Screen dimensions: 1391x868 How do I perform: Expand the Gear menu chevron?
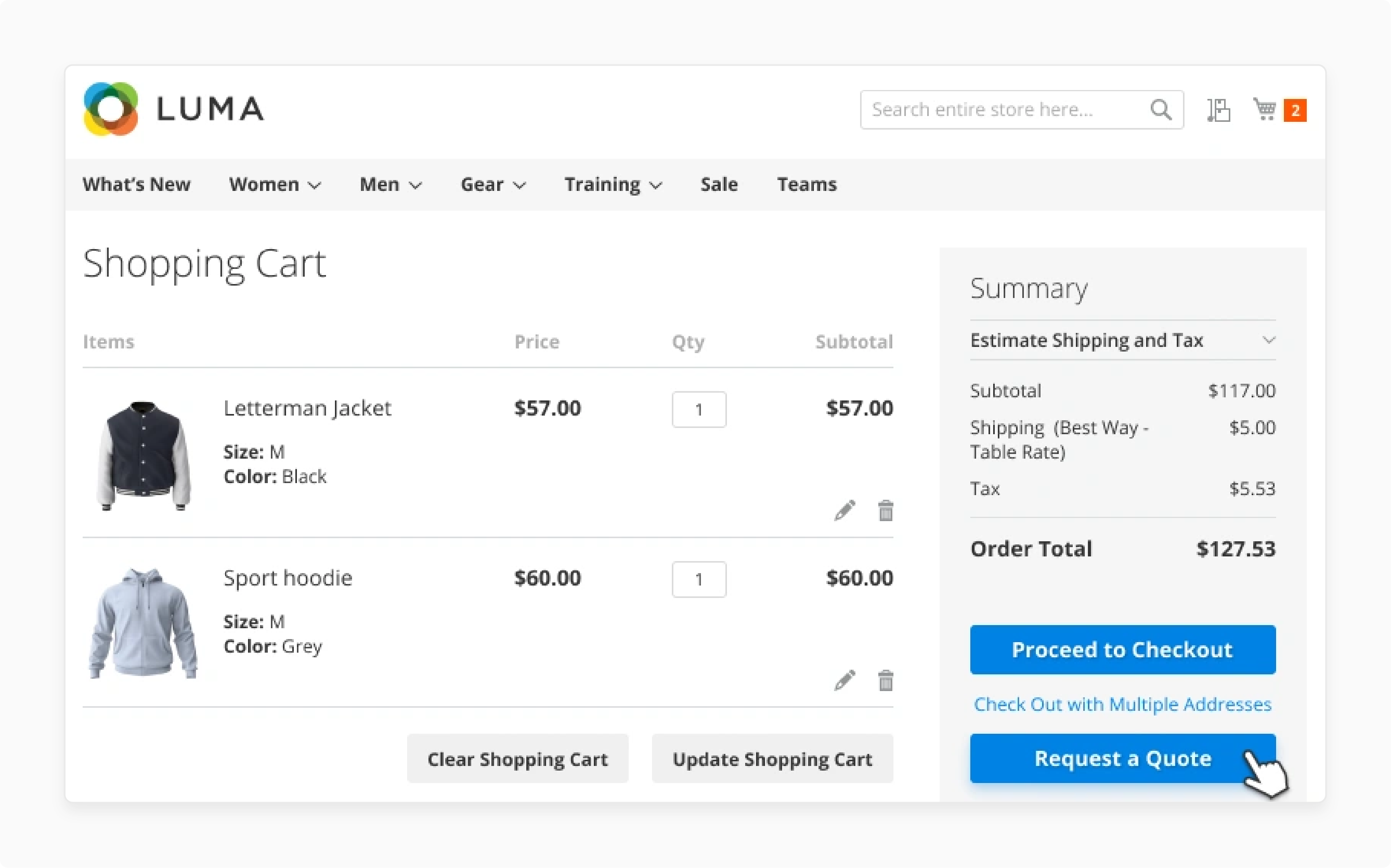(x=519, y=185)
